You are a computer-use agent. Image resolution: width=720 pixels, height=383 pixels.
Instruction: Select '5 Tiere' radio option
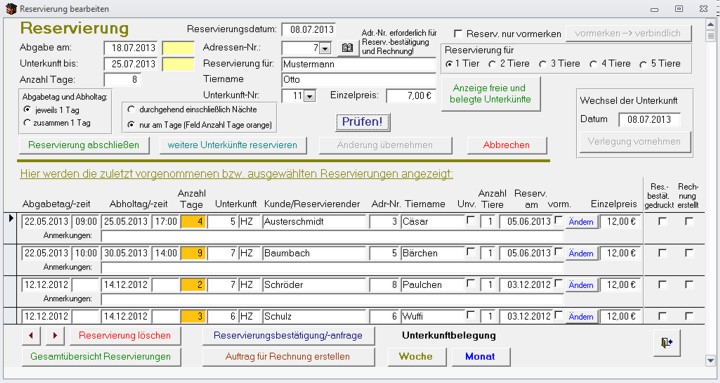point(643,64)
